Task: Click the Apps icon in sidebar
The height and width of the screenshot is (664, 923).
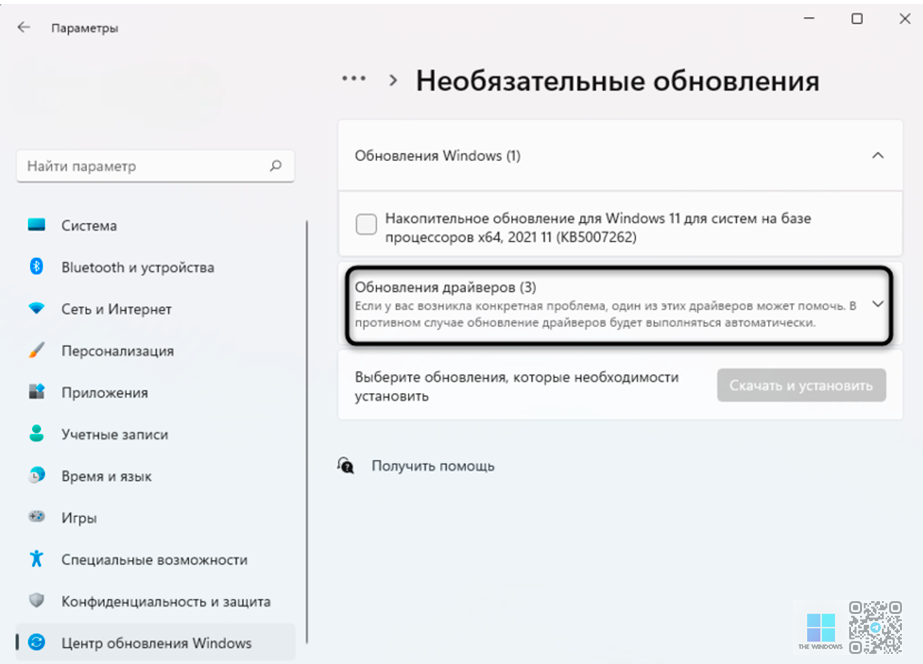Action: (36, 391)
